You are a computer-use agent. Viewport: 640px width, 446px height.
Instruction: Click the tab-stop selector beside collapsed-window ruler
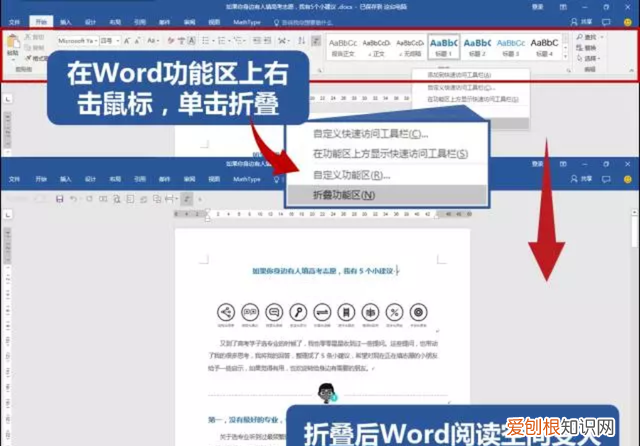(8, 214)
